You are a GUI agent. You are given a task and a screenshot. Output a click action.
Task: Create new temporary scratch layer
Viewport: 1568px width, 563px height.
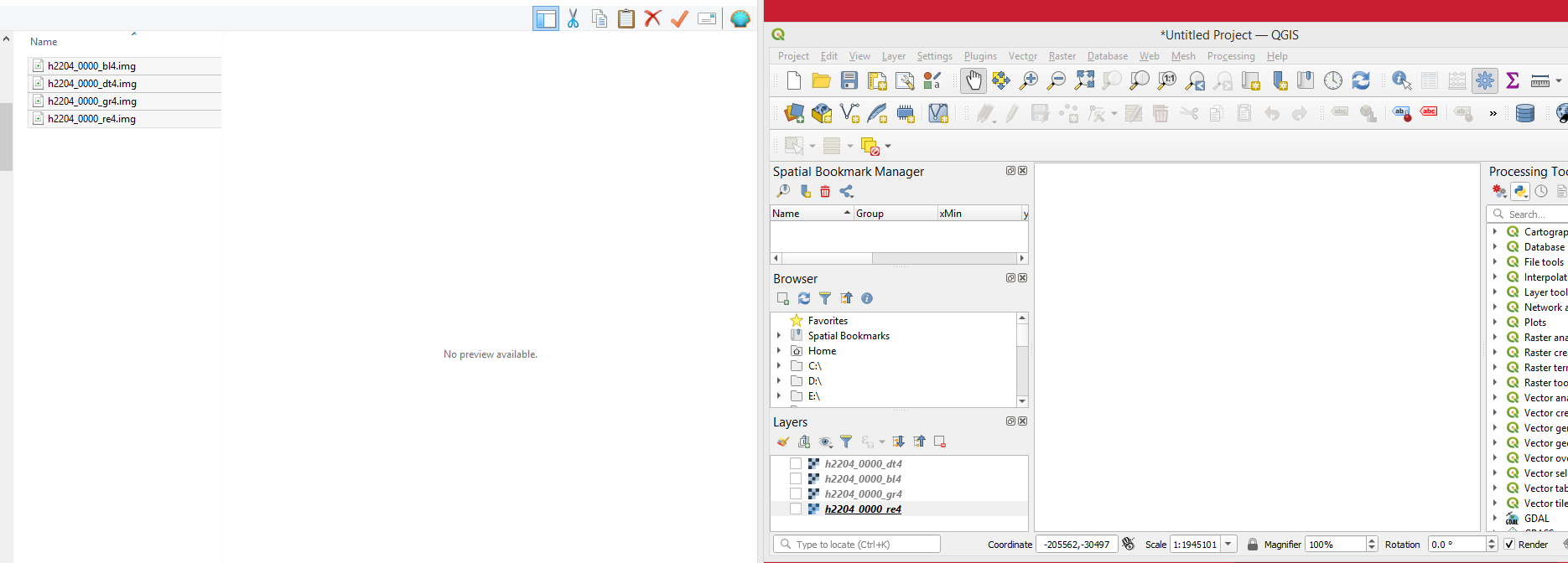coord(906,113)
